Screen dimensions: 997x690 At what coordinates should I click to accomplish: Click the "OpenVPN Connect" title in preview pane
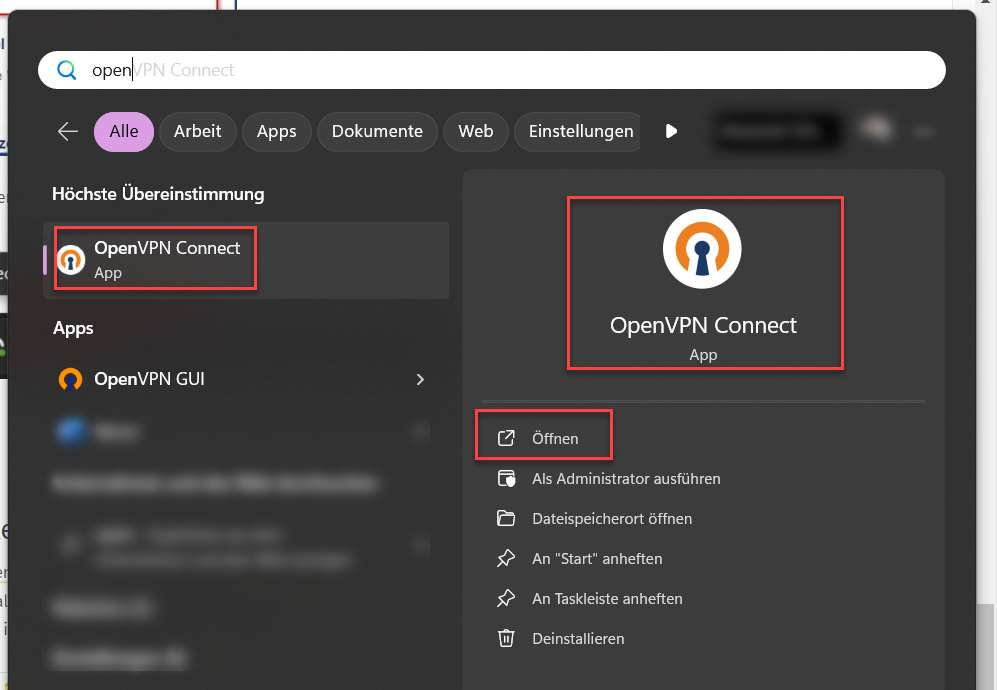point(703,326)
